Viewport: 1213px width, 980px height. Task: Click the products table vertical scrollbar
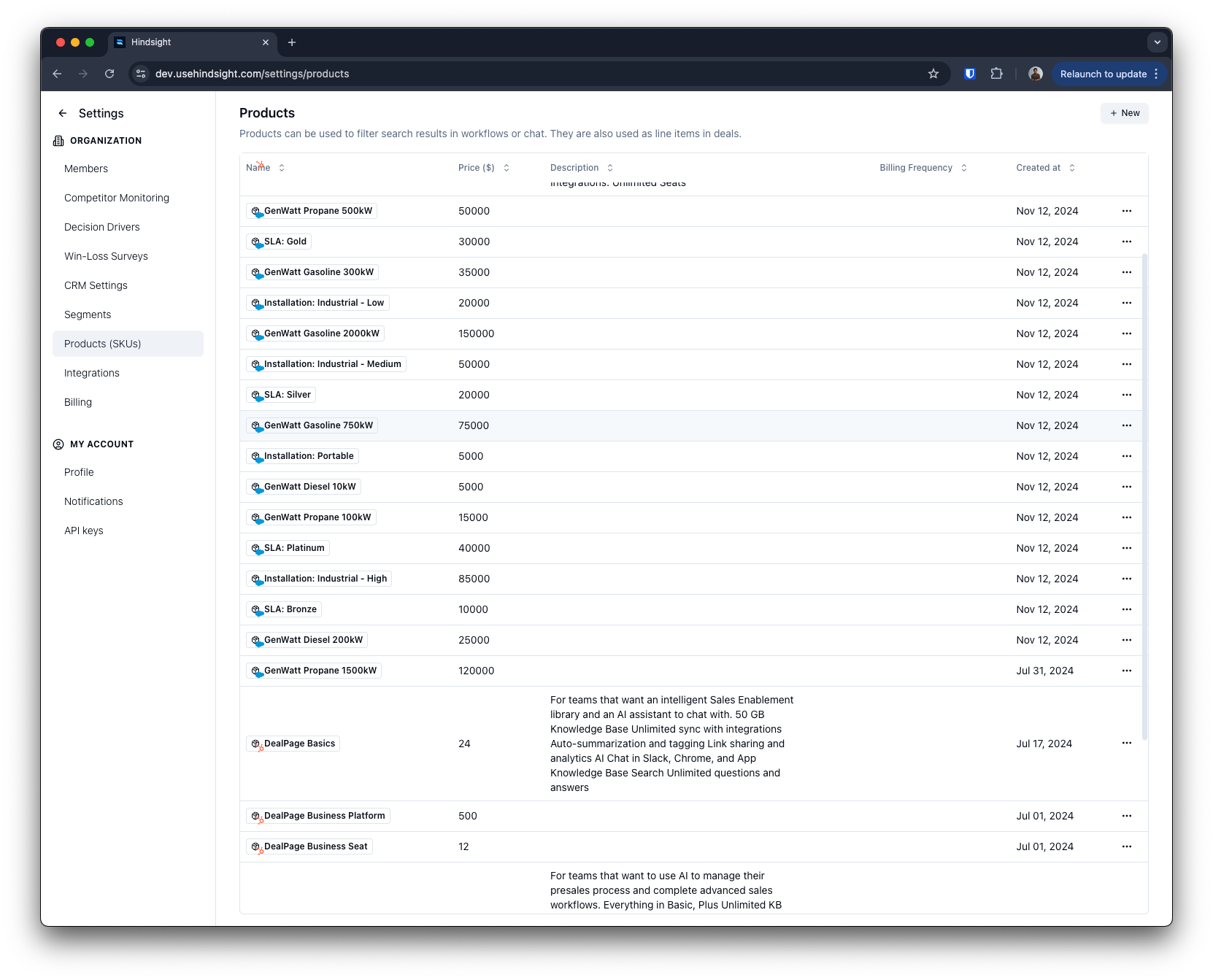1144,496
